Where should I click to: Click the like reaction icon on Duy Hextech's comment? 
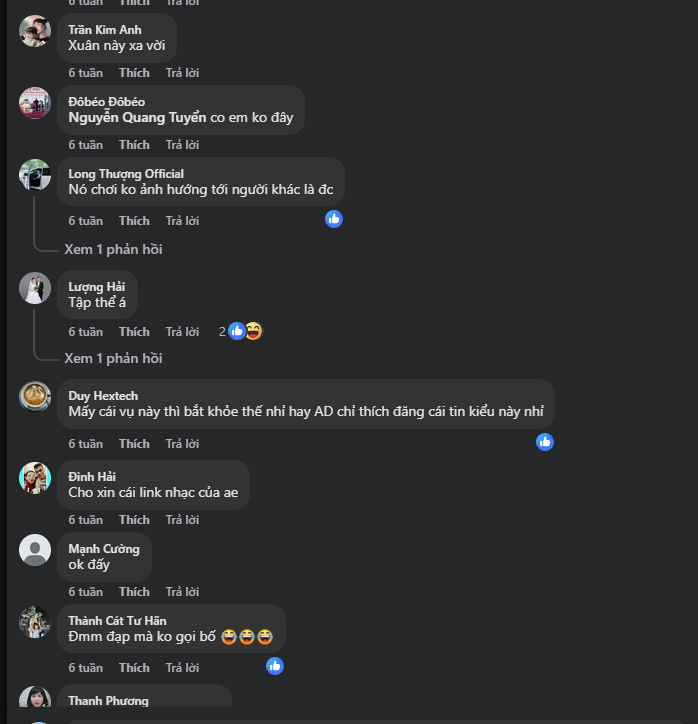click(x=545, y=441)
